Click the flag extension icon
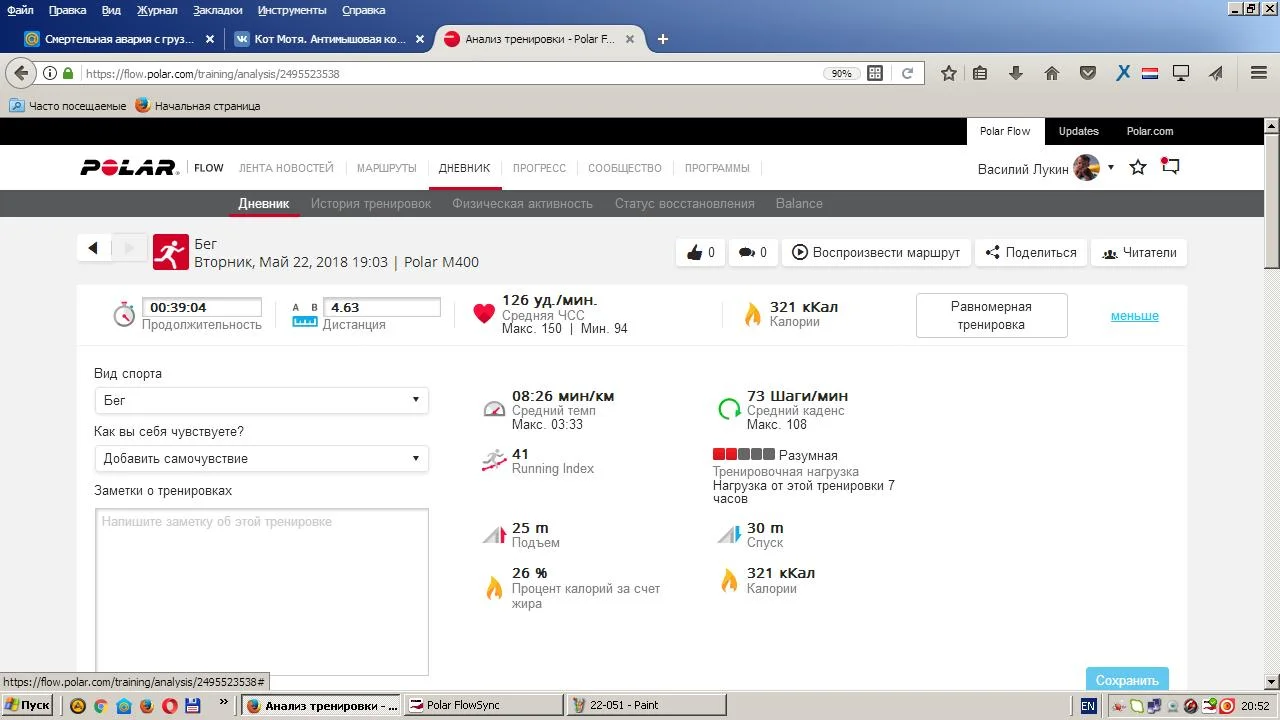1280x720 pixels. pos(1150,73)
